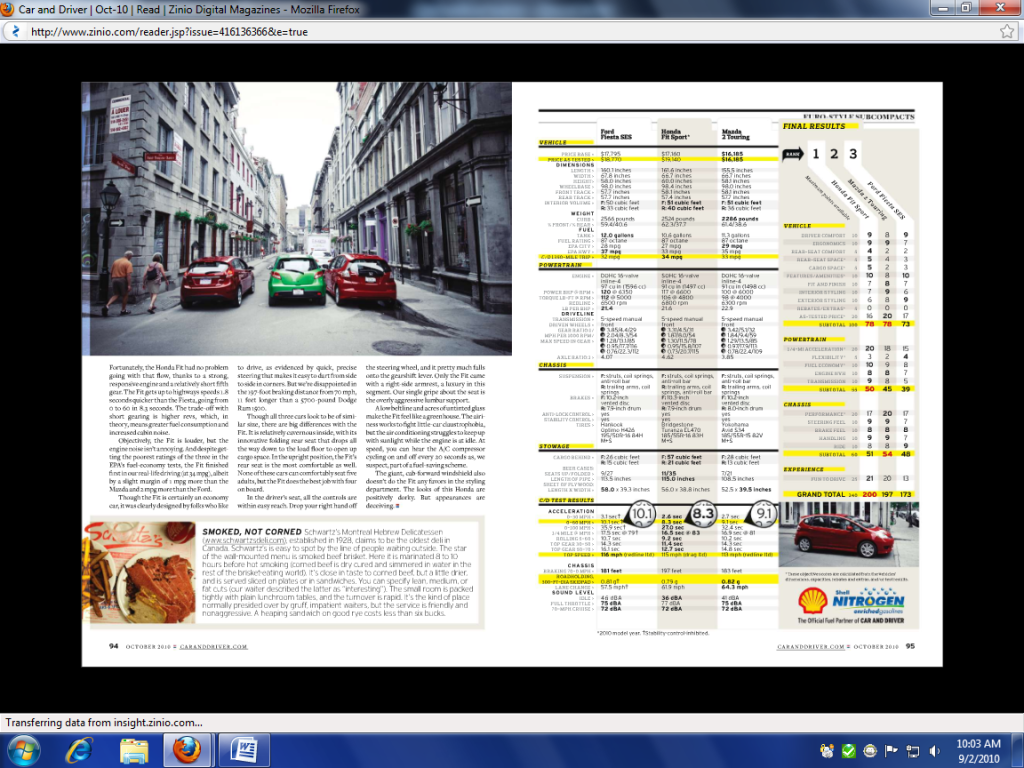Open the Action Center flag icon

891,751
